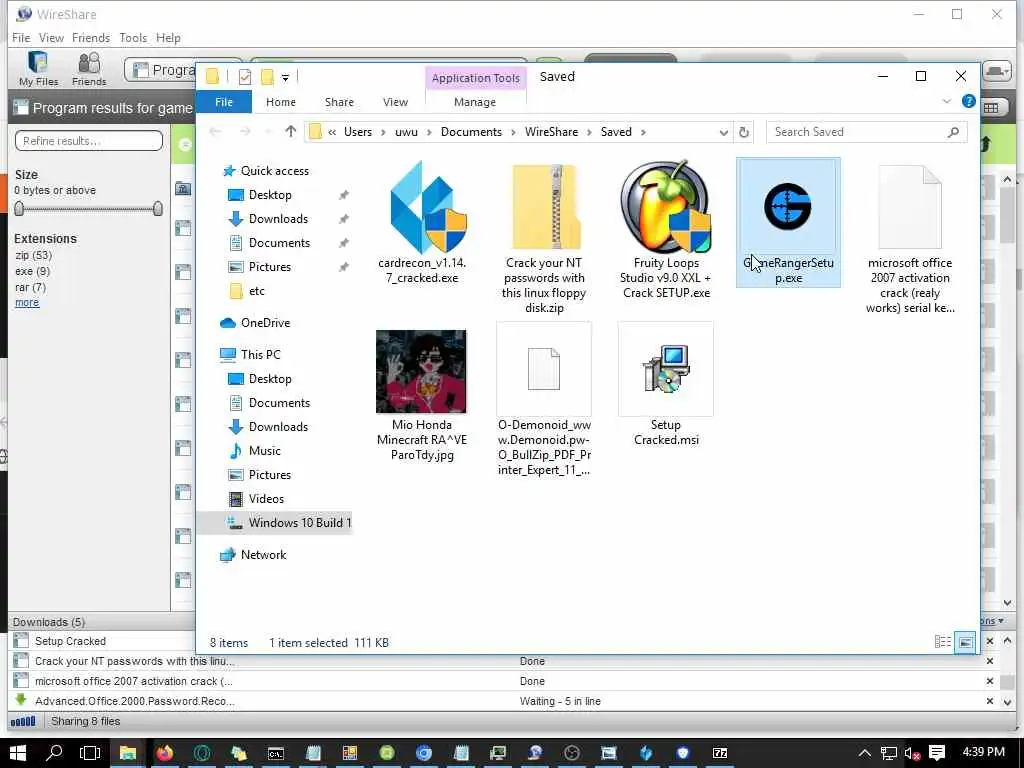Select Network in navigation pane
1024x768 pixels.
click(x=263, y=554)
